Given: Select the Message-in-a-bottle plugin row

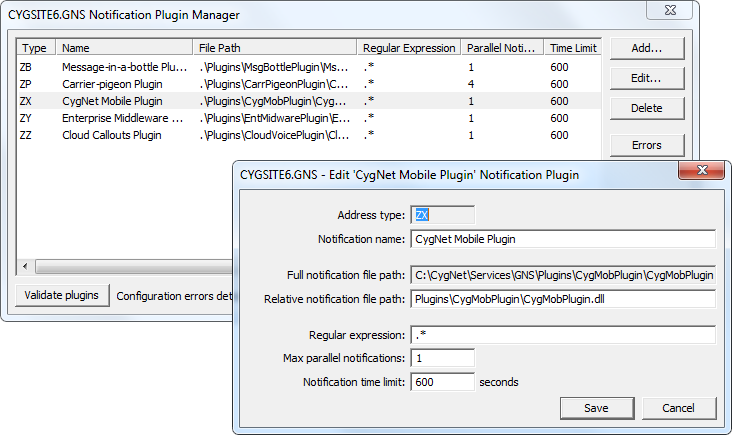Looking at the screenshot, I should pyautogui.click(x=309, y=67).
